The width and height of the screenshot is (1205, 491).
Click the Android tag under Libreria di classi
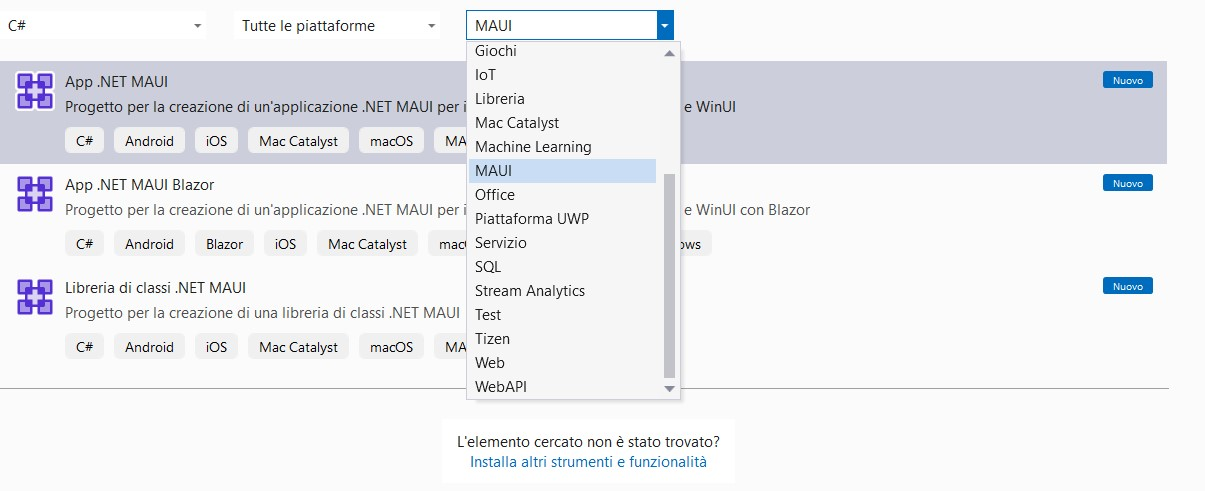149,347
